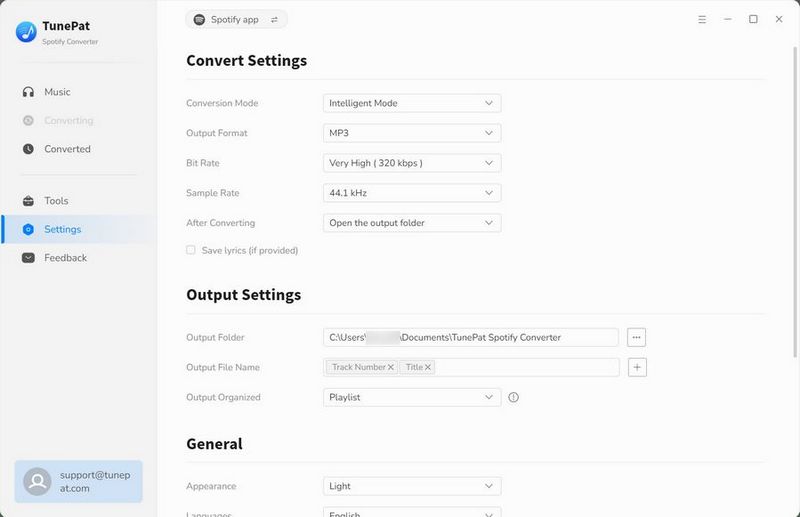Image resolution: width=800 pixels, height=517 pixels.
Task: Remove the Title tag from file name
Action: [428, 368]
